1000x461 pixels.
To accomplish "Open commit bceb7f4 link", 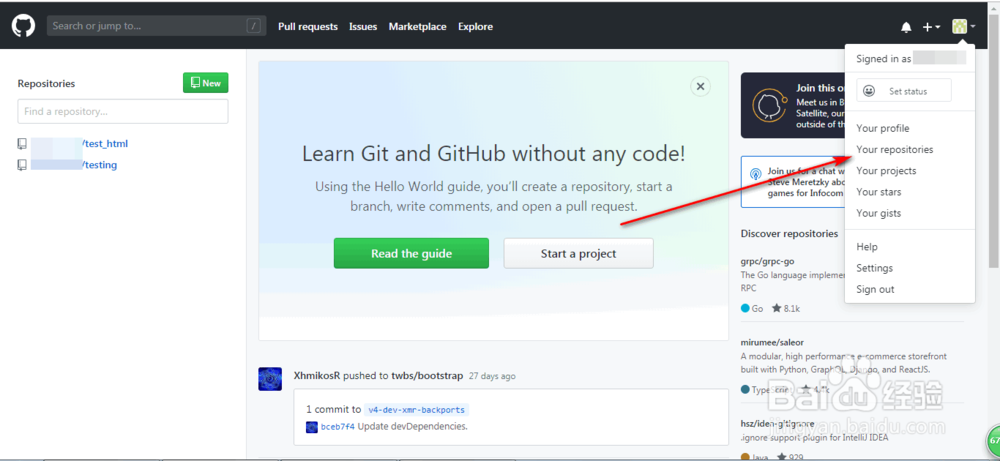I will tap(337, 427).
